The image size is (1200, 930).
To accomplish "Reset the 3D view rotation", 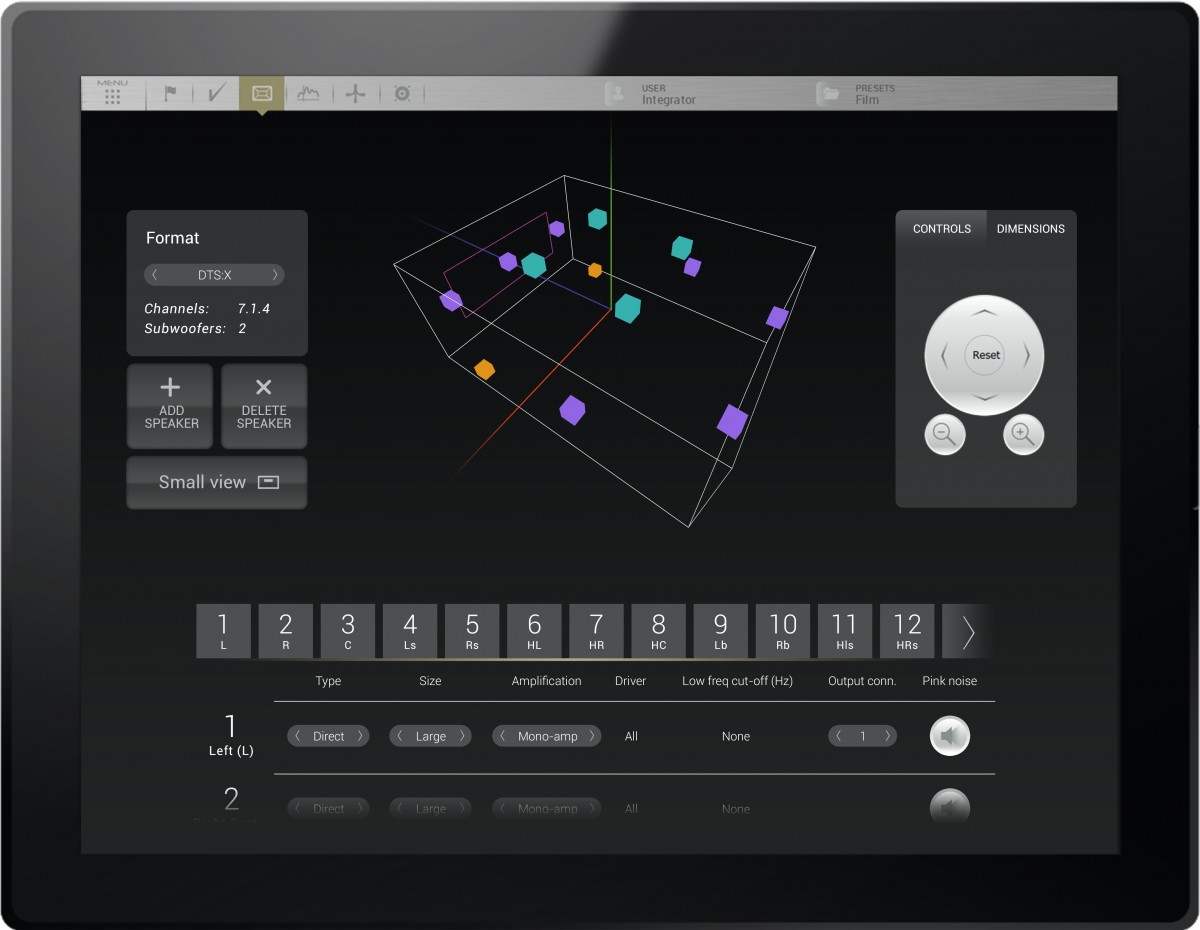I will point(985,355).
